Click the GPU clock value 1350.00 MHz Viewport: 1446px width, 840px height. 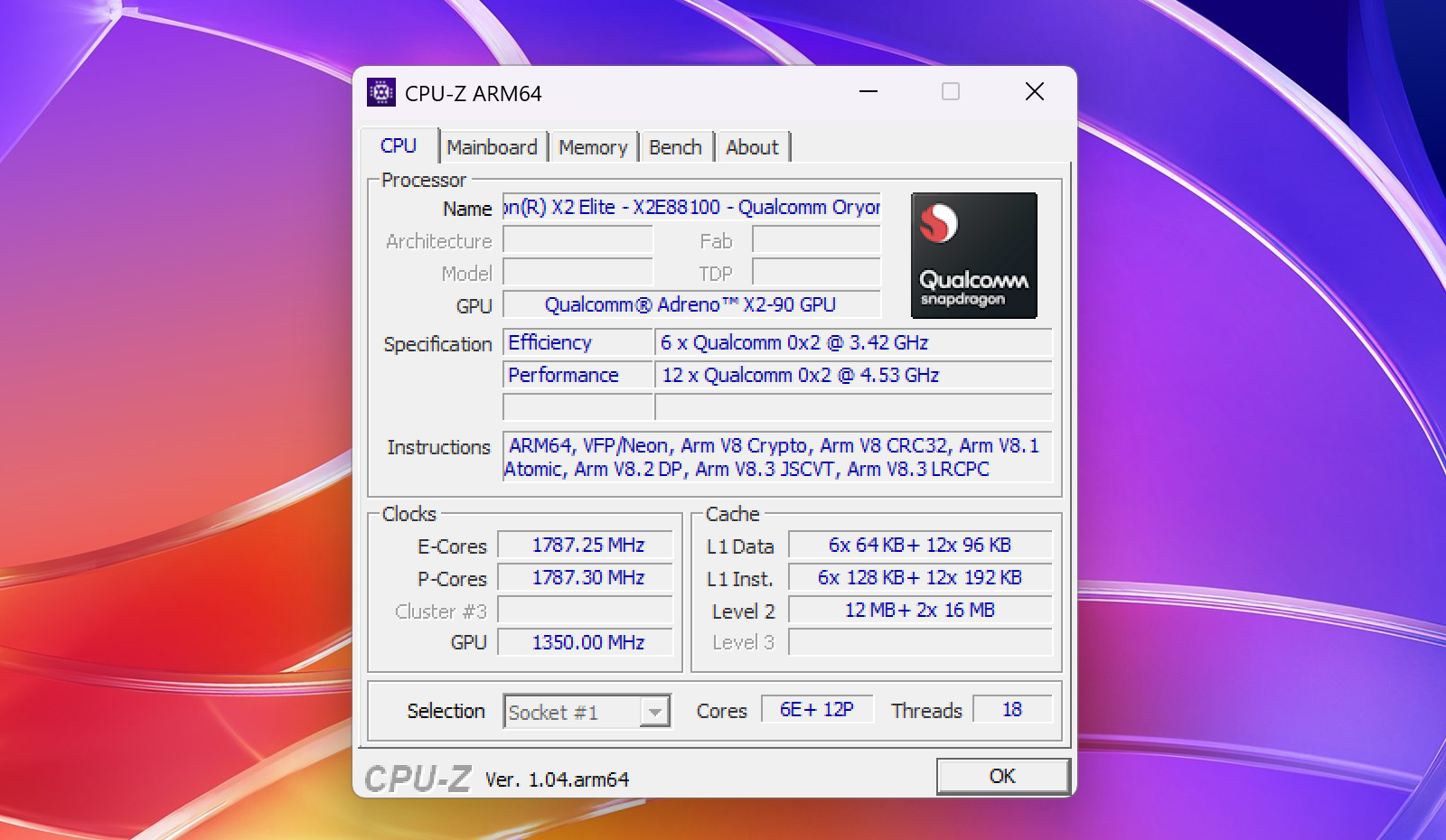tap(586, 642)
